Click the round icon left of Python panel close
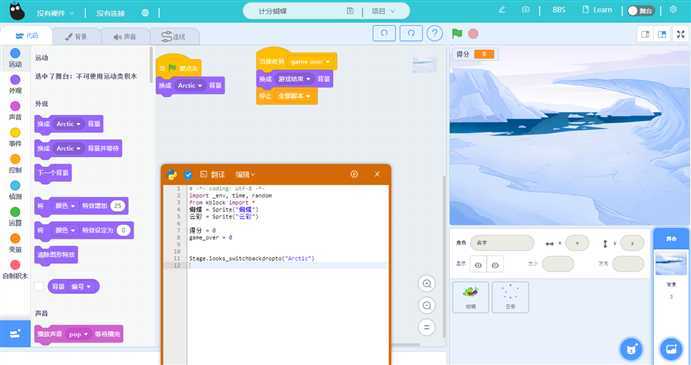Image resolution: width=691 pixels, height=365 pixels. [354, 174]
